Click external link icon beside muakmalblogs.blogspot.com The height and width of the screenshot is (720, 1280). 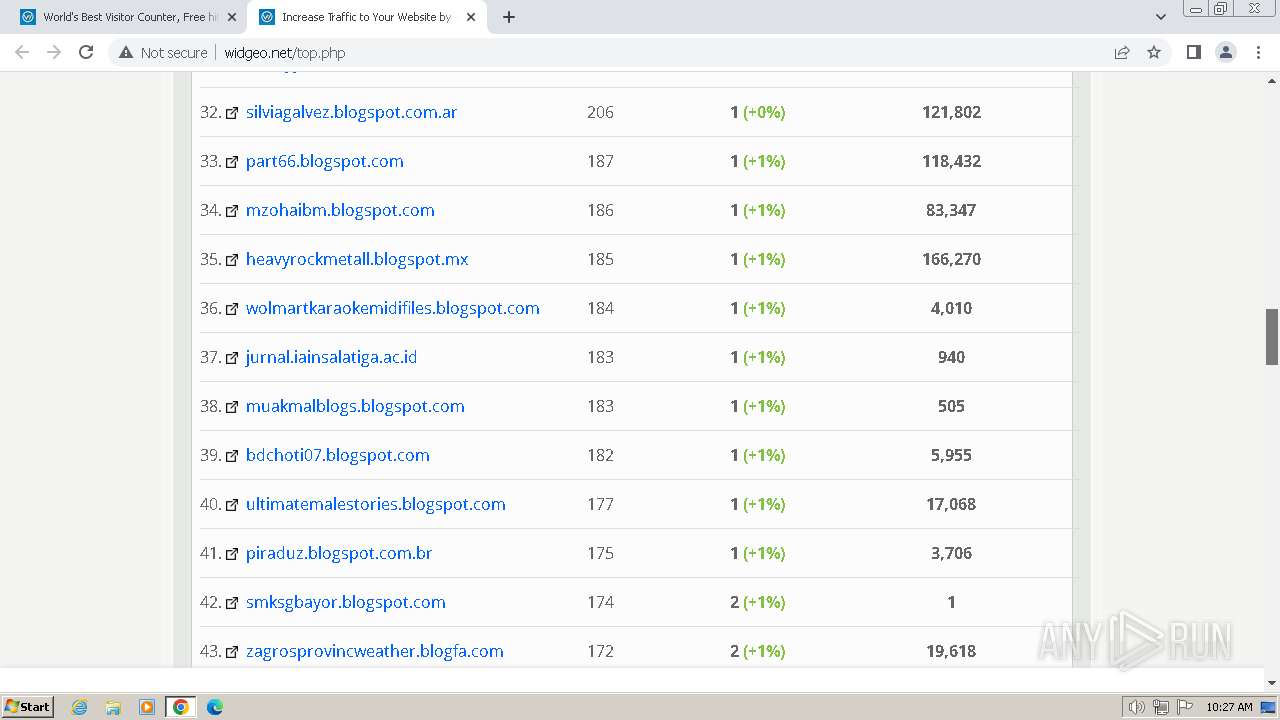(232, 407)
